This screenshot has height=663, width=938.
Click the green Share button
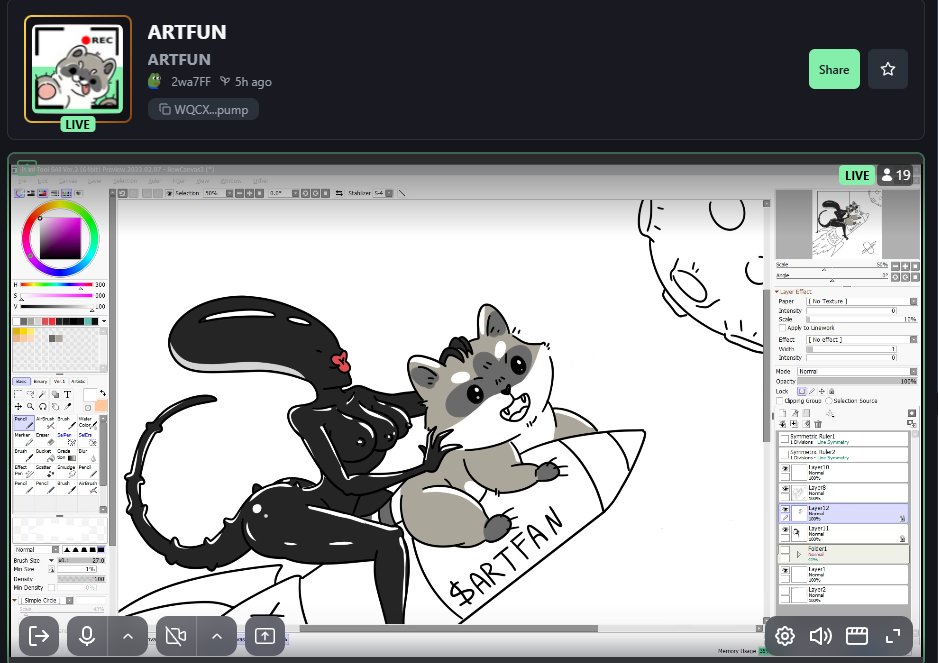point(834,69)
